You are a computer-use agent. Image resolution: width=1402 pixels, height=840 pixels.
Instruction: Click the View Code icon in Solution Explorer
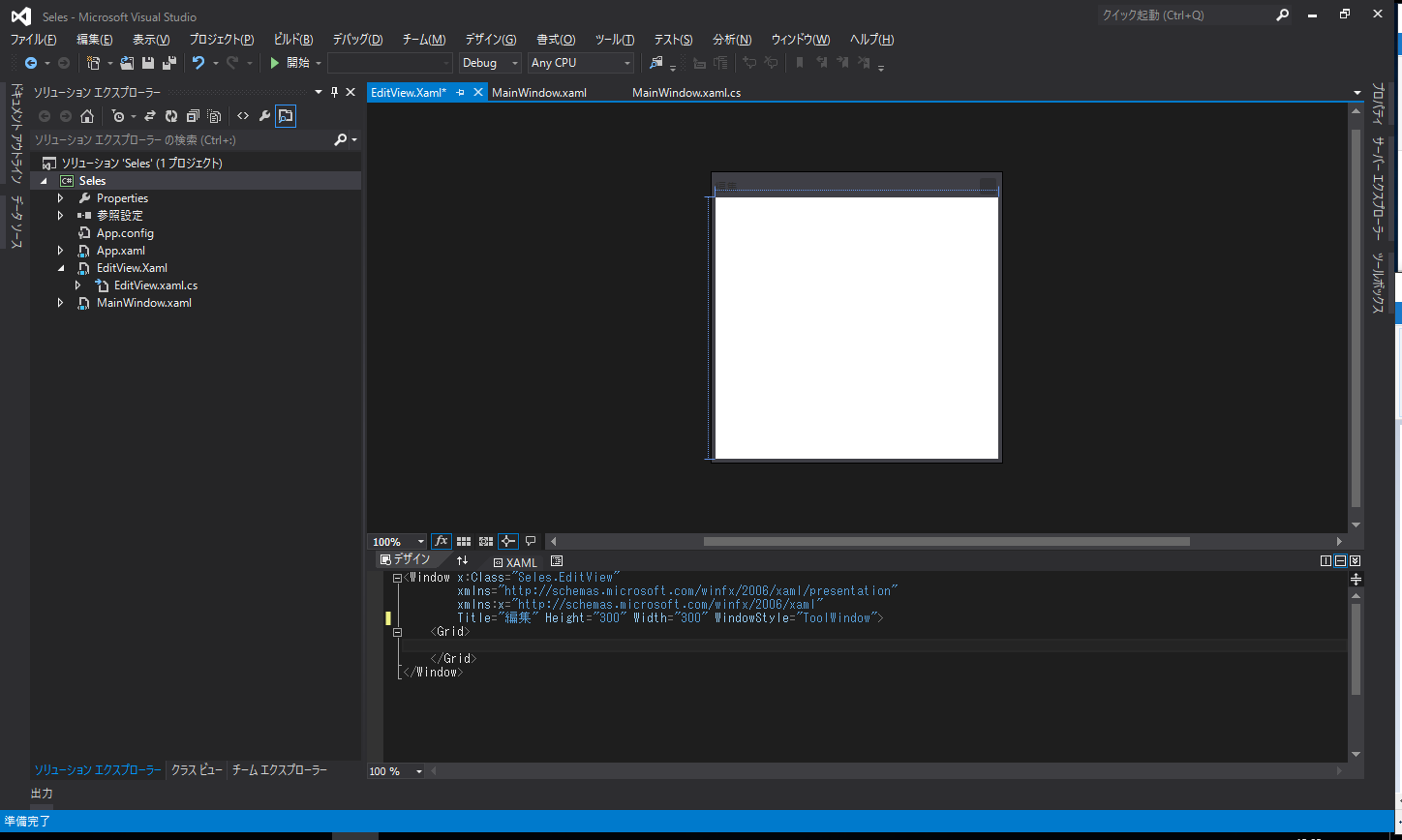(x=243, y=116)
